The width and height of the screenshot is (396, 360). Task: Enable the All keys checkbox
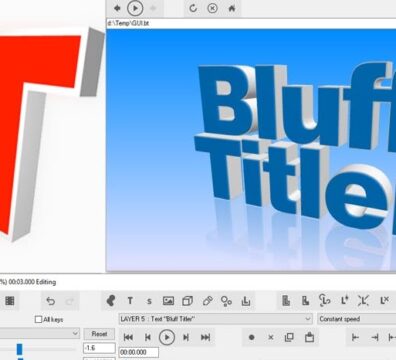[38, 319]
